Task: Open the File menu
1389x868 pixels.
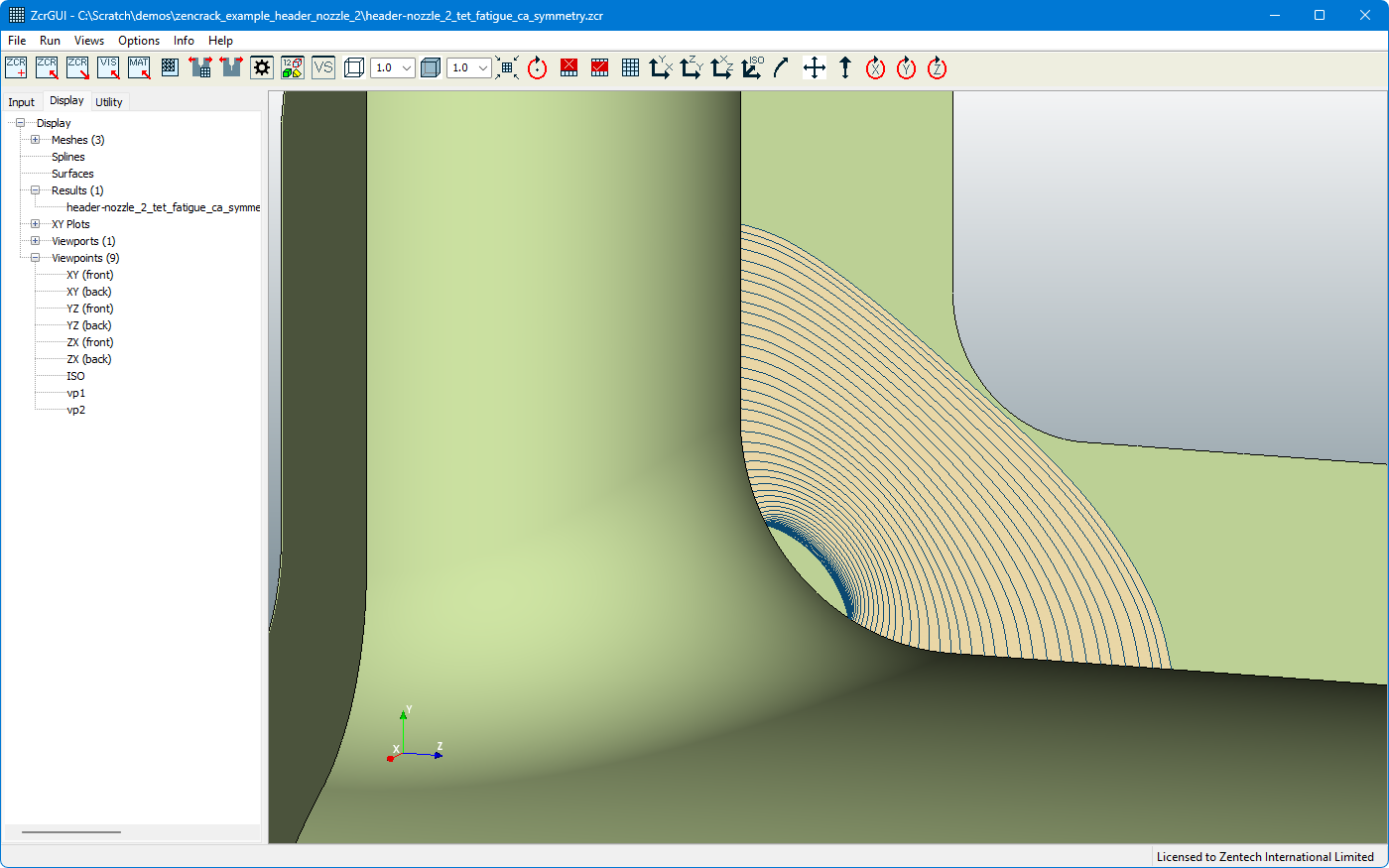Action: (17, 41)
